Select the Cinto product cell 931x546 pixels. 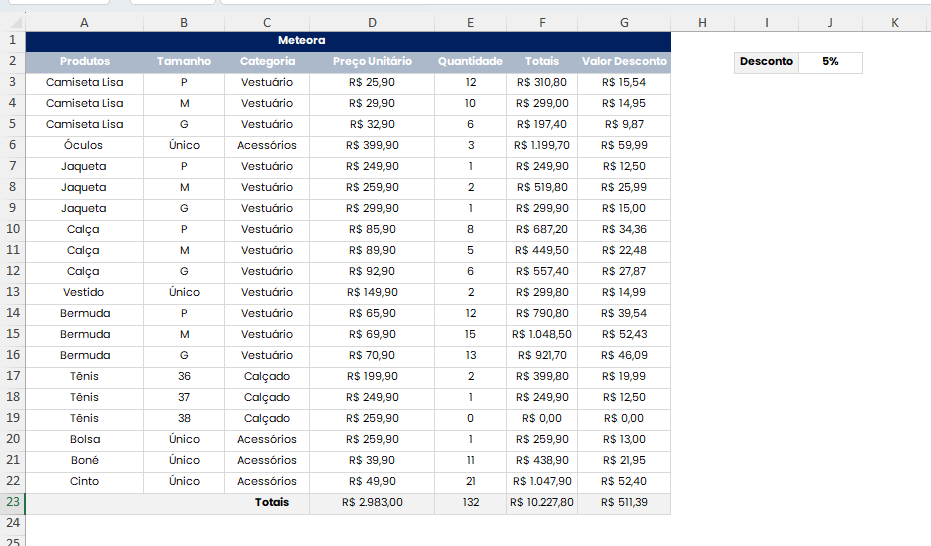[84, 481]
